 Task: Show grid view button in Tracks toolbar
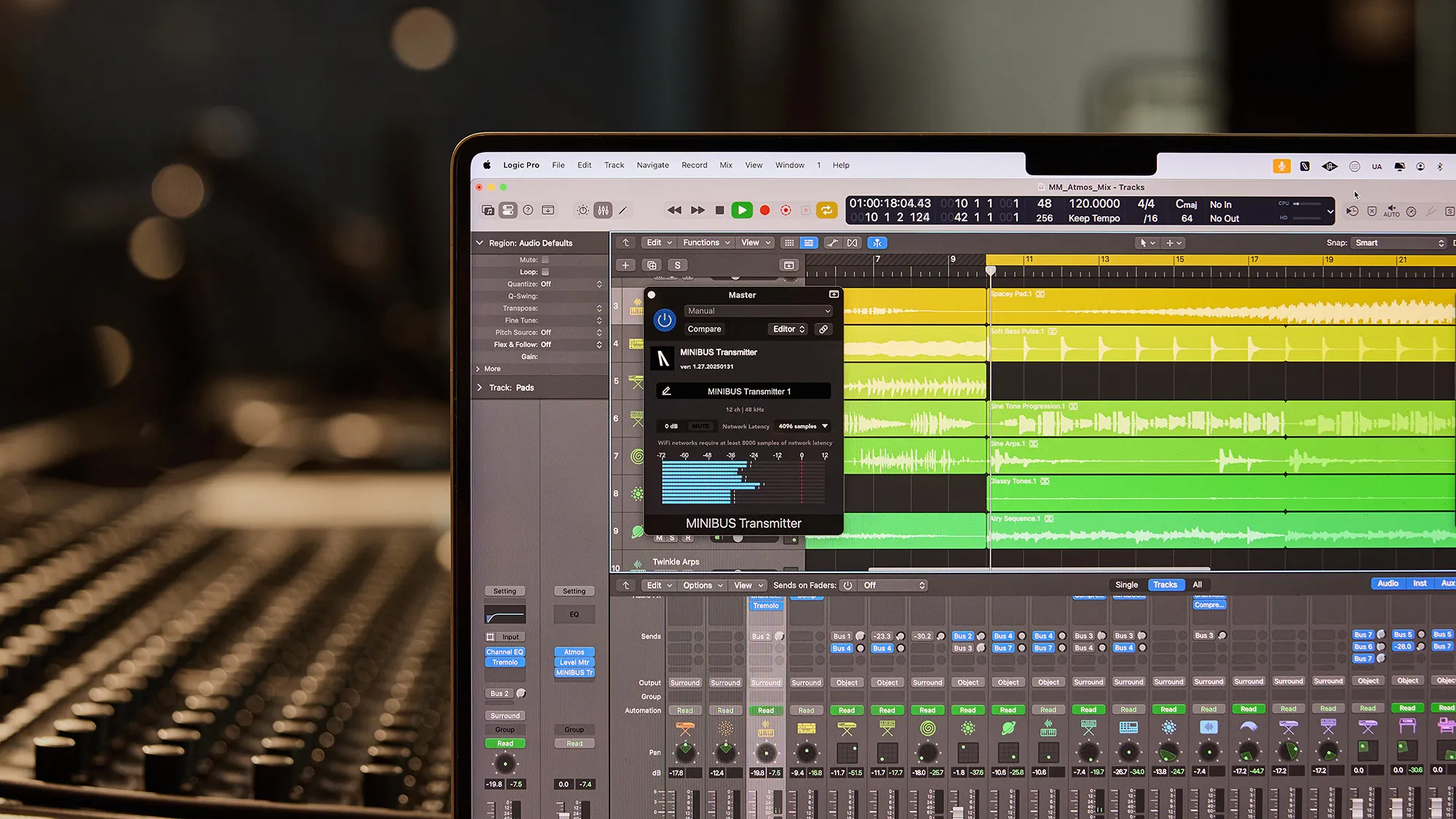tap(789, 243)
